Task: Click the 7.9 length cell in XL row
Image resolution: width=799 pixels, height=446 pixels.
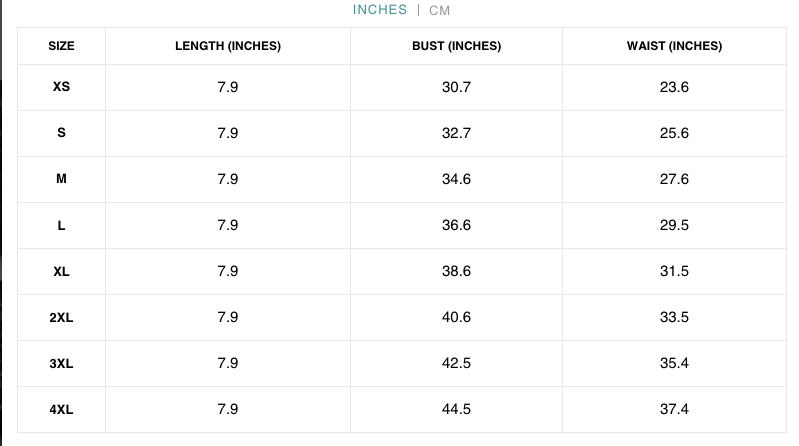Action: tap(228, 271)
